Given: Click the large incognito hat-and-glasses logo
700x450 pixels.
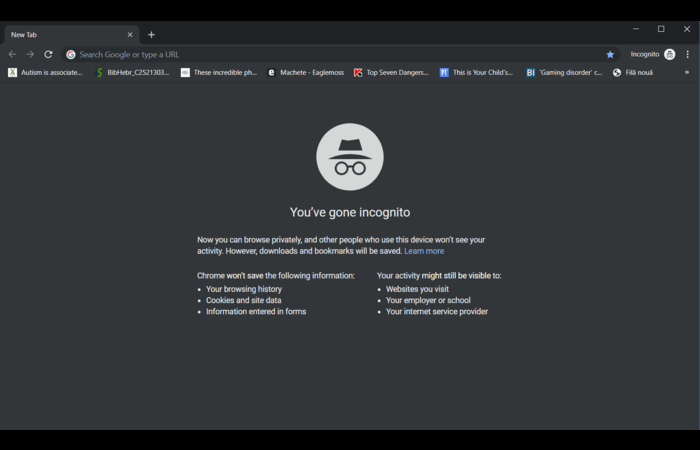Looking at the screenshot, I should [350, 157].
